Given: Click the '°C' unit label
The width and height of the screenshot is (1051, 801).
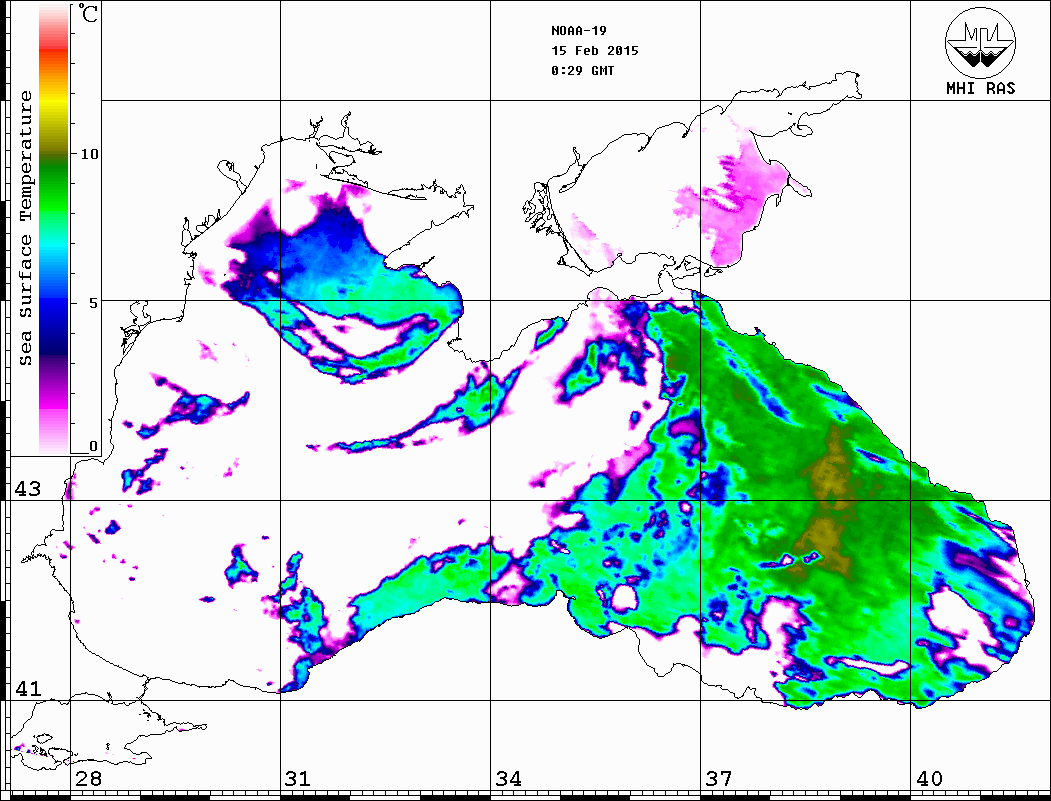Looking at the screenshot, I should pos(87,13).
